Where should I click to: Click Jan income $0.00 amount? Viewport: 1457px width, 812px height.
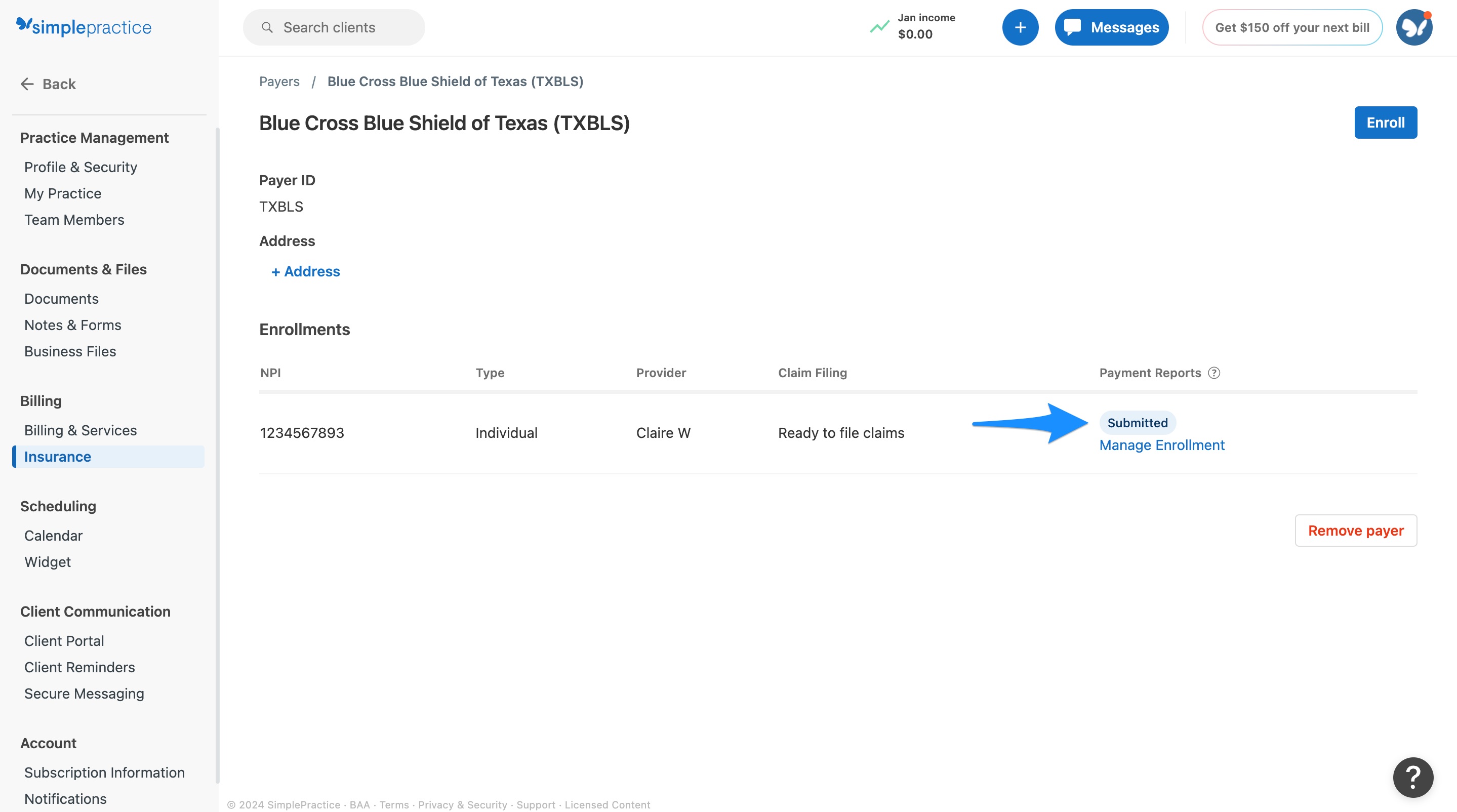click(915, 34)
